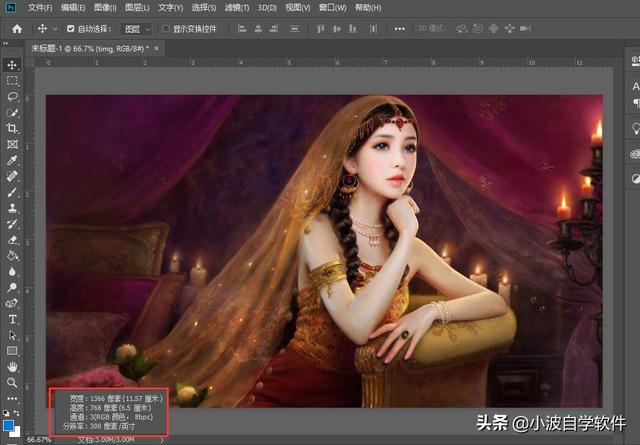
Task: Select the Rectangle shape tool
Action: (12, 351)
